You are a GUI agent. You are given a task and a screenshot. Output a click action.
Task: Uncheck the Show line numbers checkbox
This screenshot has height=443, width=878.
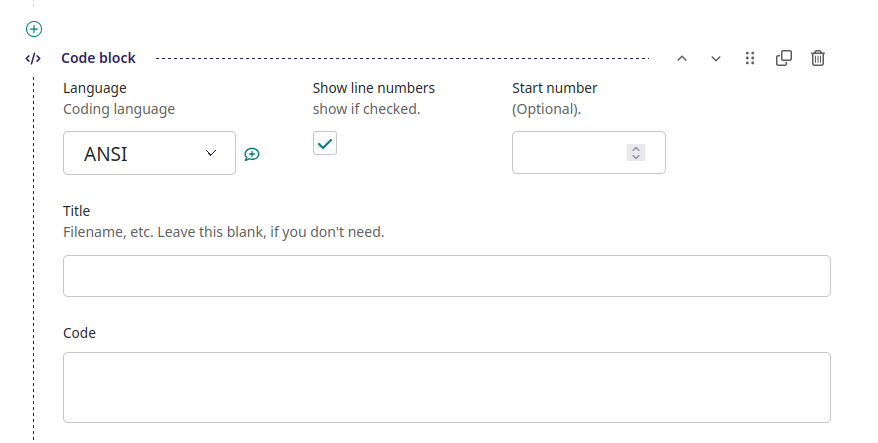pyautogui.click(x=325, y=143)
